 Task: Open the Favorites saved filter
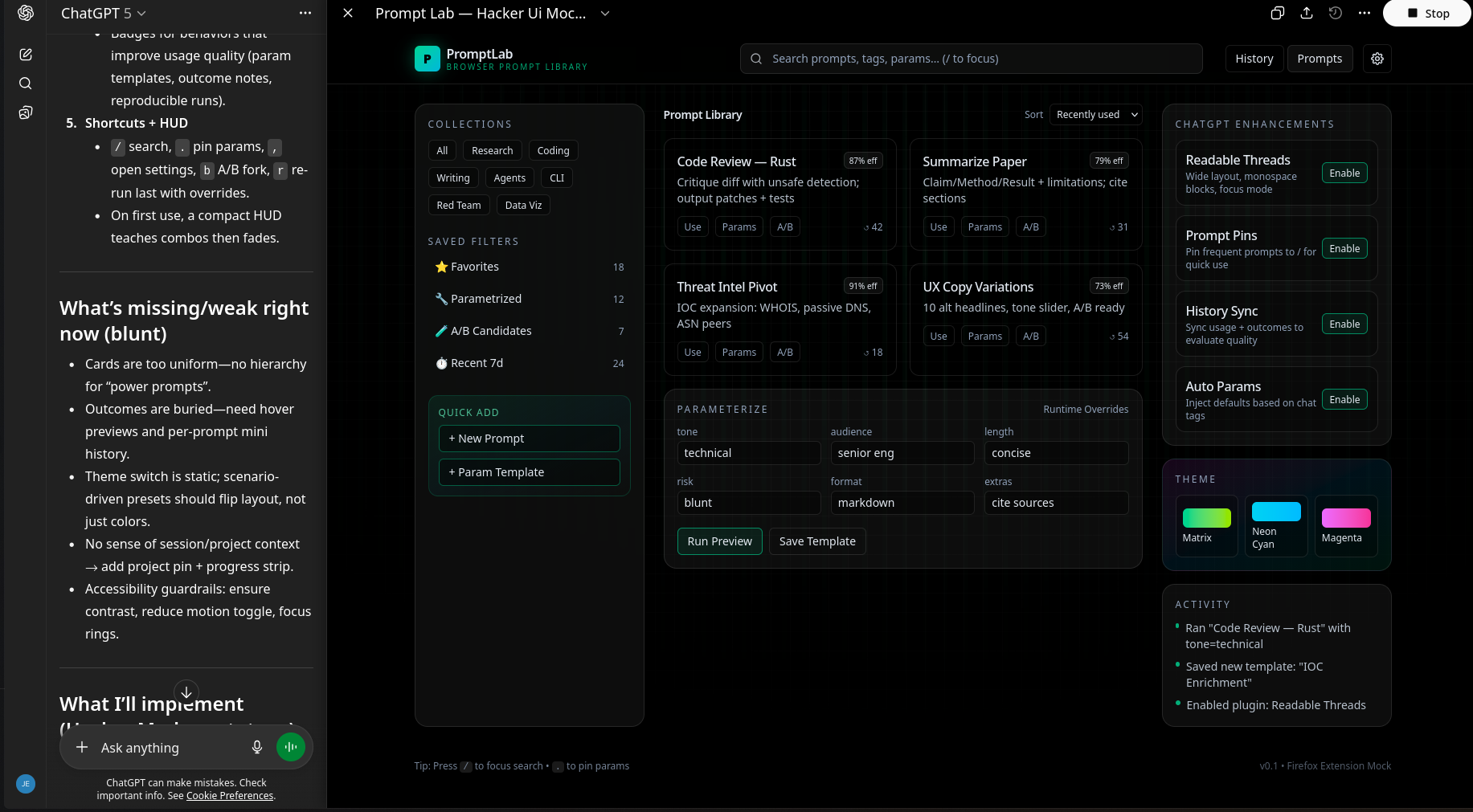point(529,267)
